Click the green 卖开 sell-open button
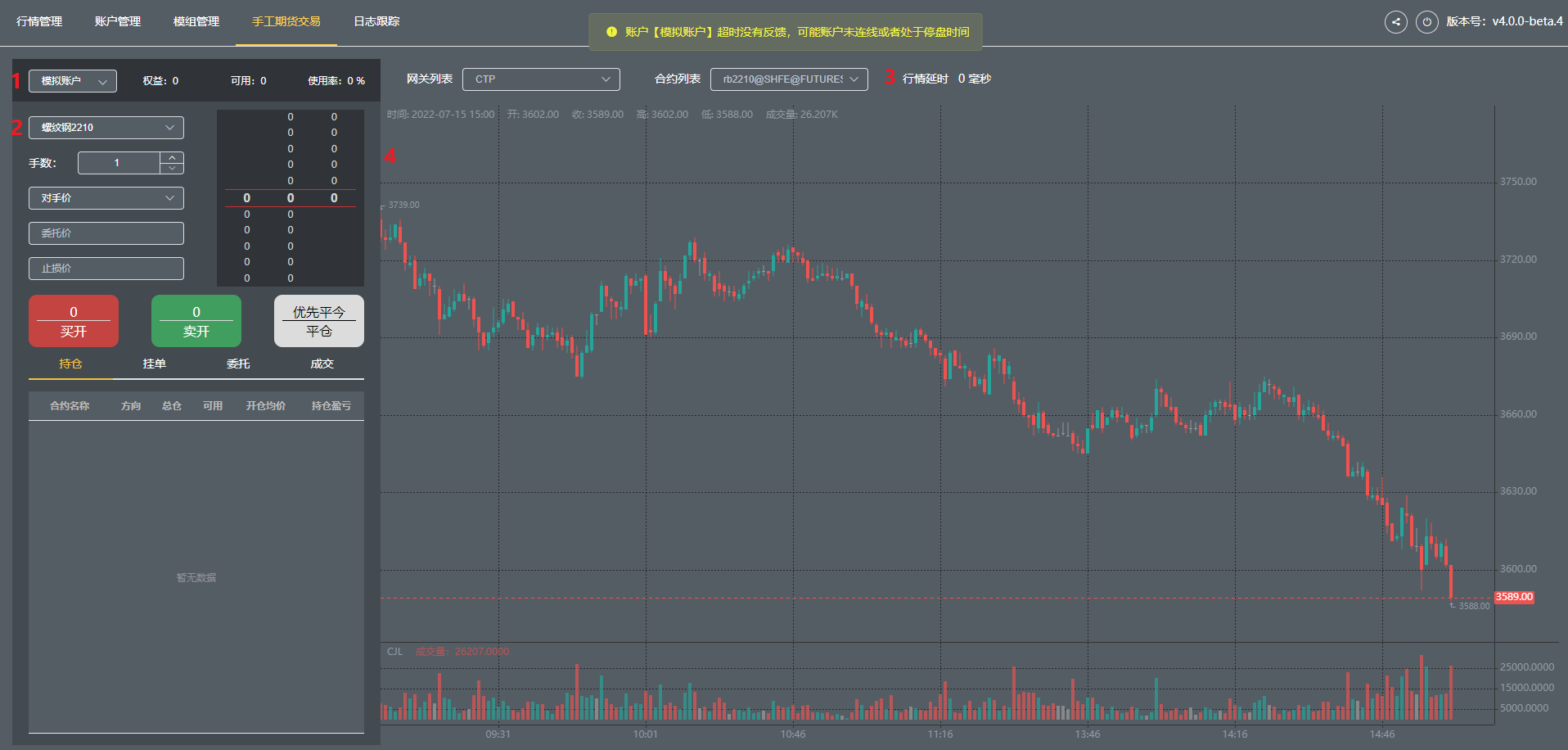This screenshot has height=750, width=1568. 196,321
